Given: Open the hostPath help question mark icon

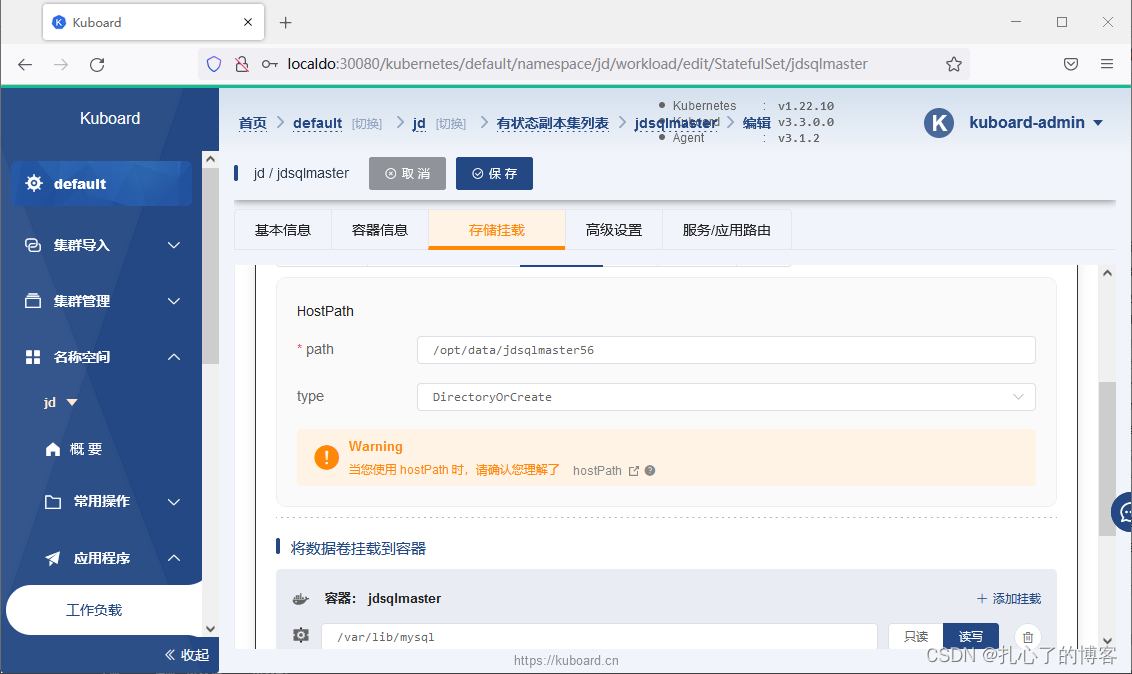Looking at the screenshot, I should (x=649, y=470).
